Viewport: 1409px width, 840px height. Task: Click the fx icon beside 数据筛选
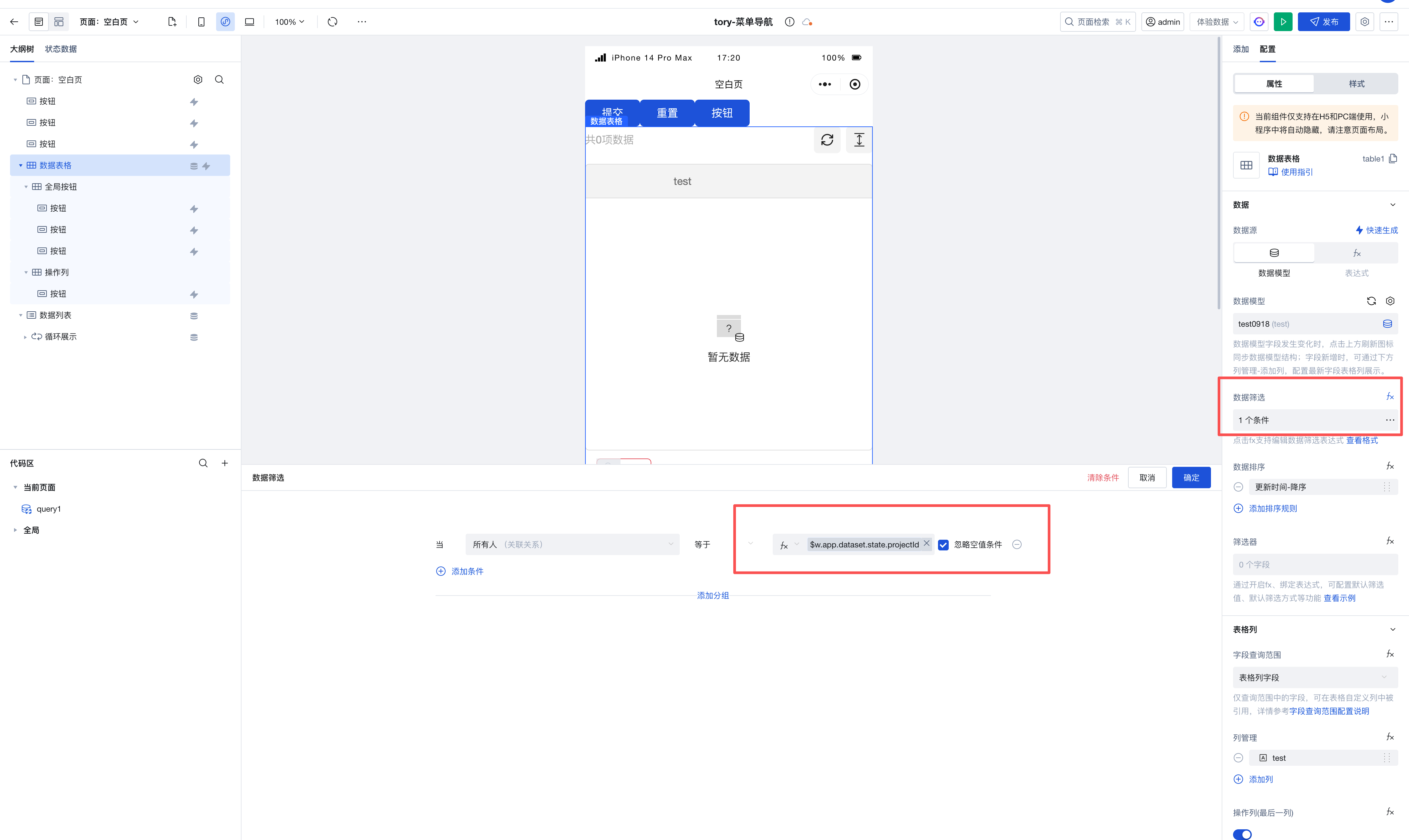1389,397
